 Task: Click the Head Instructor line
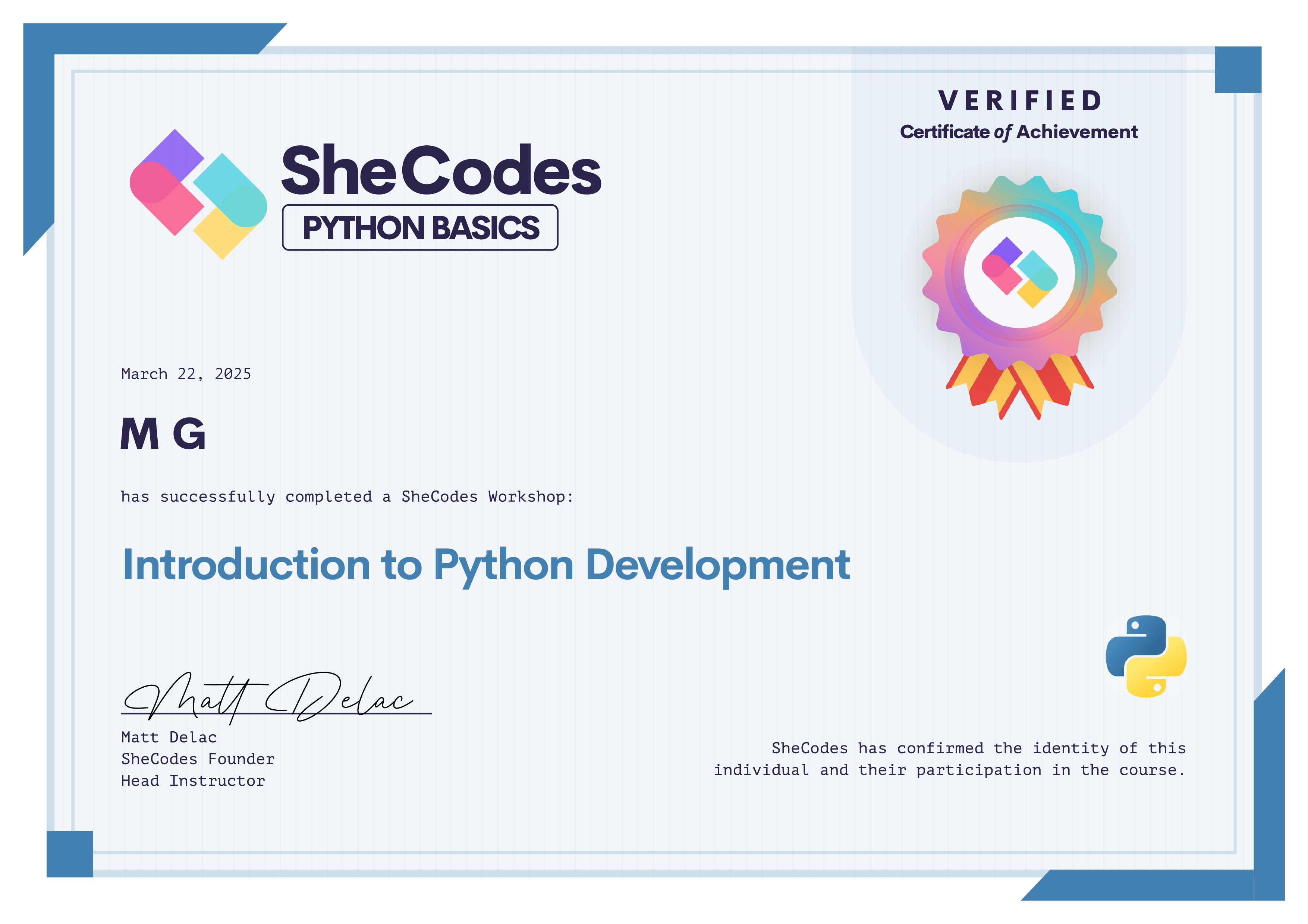(192, 780)
